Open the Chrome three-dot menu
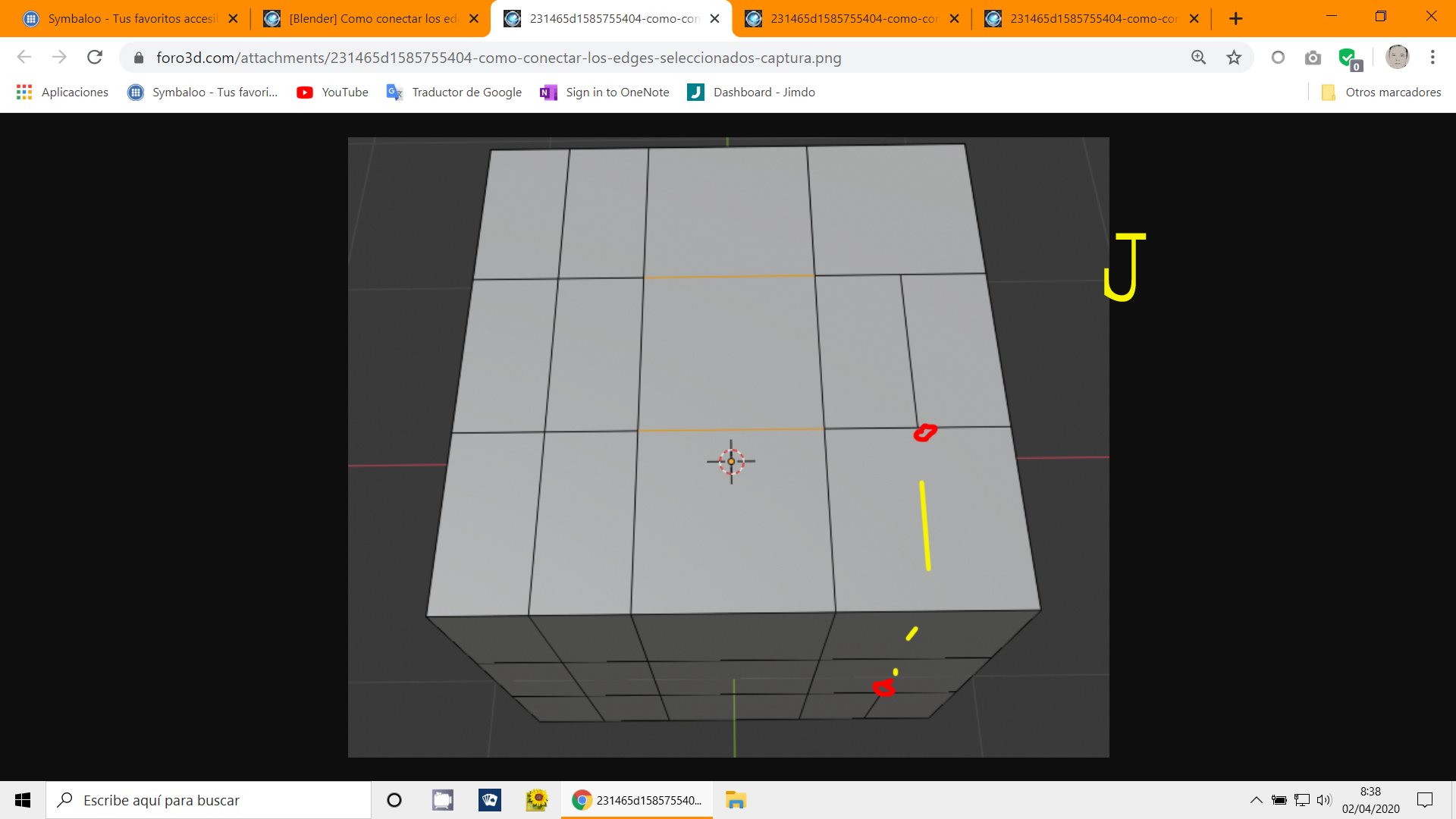The image size is (1456, 819). [x=1432, y=58]
